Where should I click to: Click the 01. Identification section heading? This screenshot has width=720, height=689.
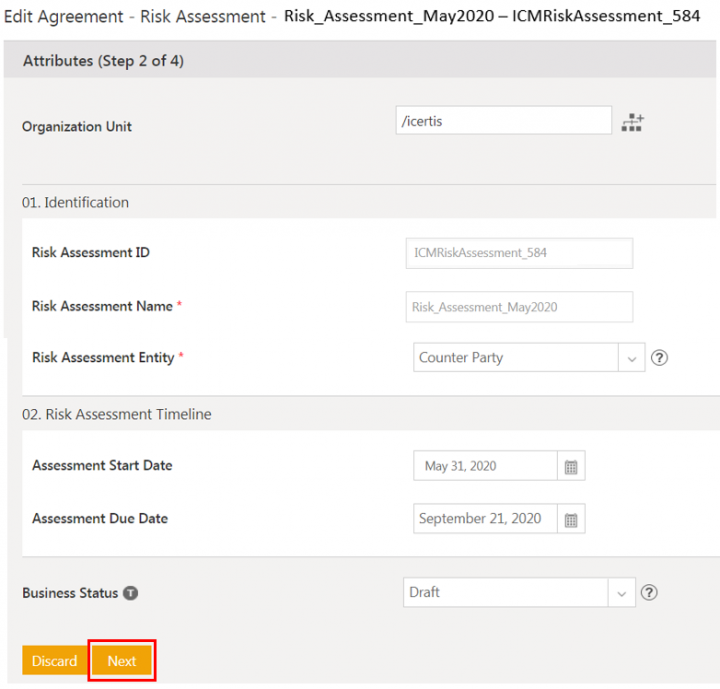pyautogui.click(x=75, y=202)
